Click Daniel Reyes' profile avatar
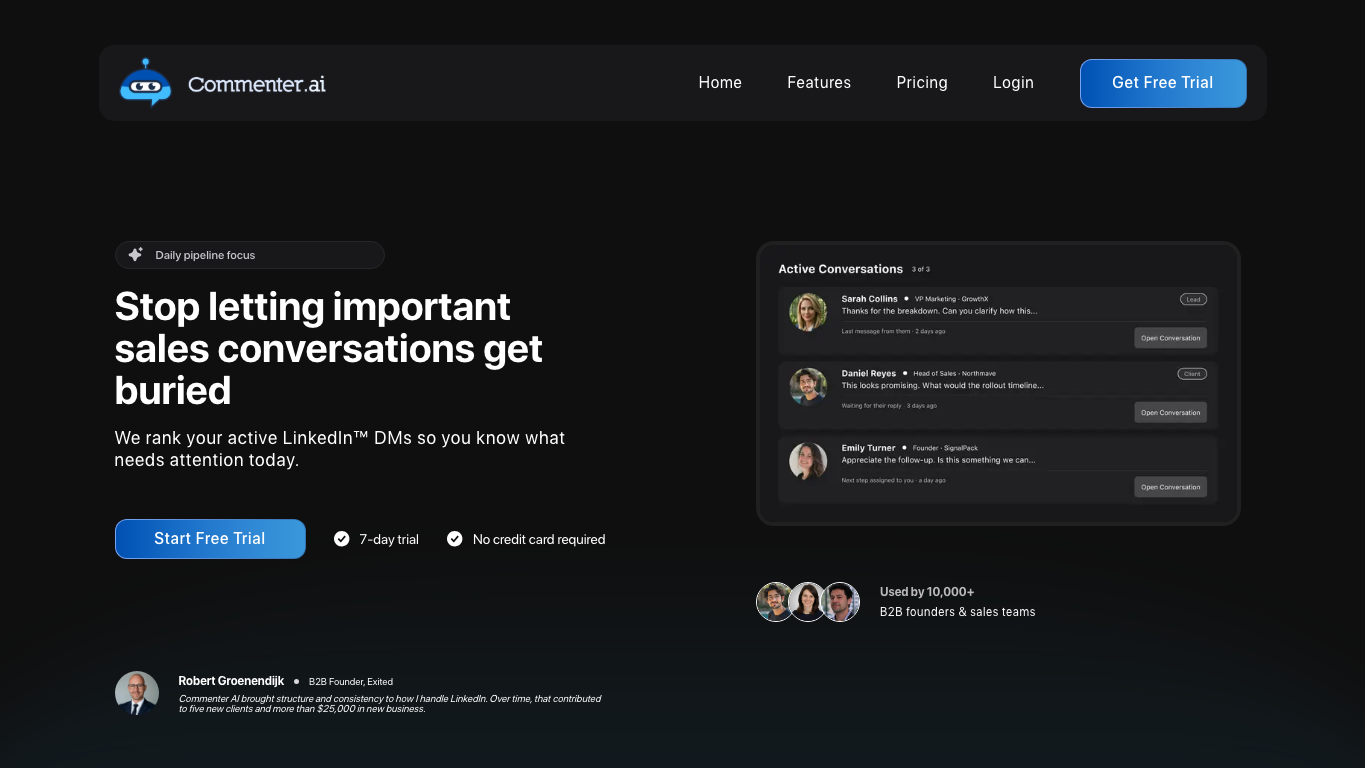Screen dimensions: 1365x768 tap(808, 387)
